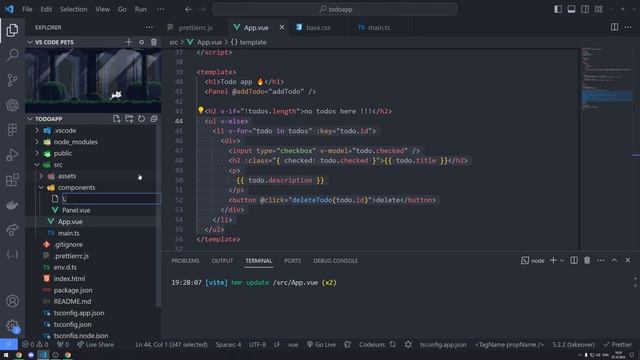
Task: Switch to the PROBLEMS panel tab
Action: tap(185, 261)
